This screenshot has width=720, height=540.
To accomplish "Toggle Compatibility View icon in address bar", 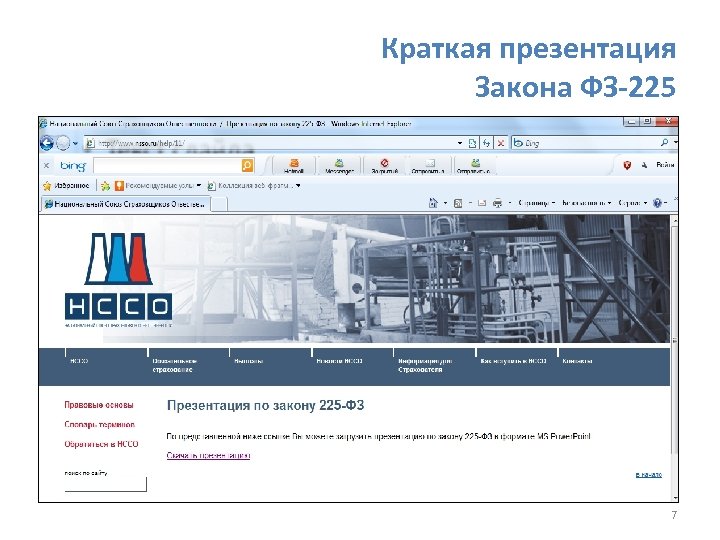I will [x=472, y=143].
